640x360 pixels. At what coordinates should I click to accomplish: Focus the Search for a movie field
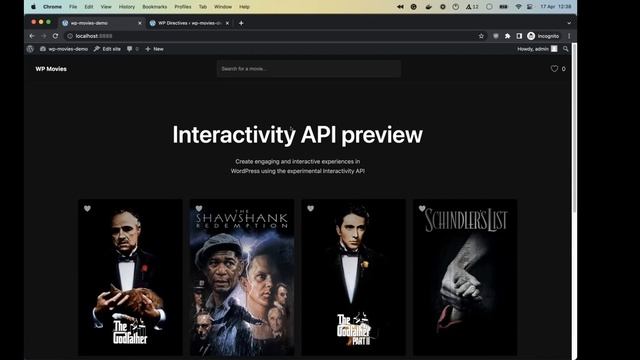(309, 69)
